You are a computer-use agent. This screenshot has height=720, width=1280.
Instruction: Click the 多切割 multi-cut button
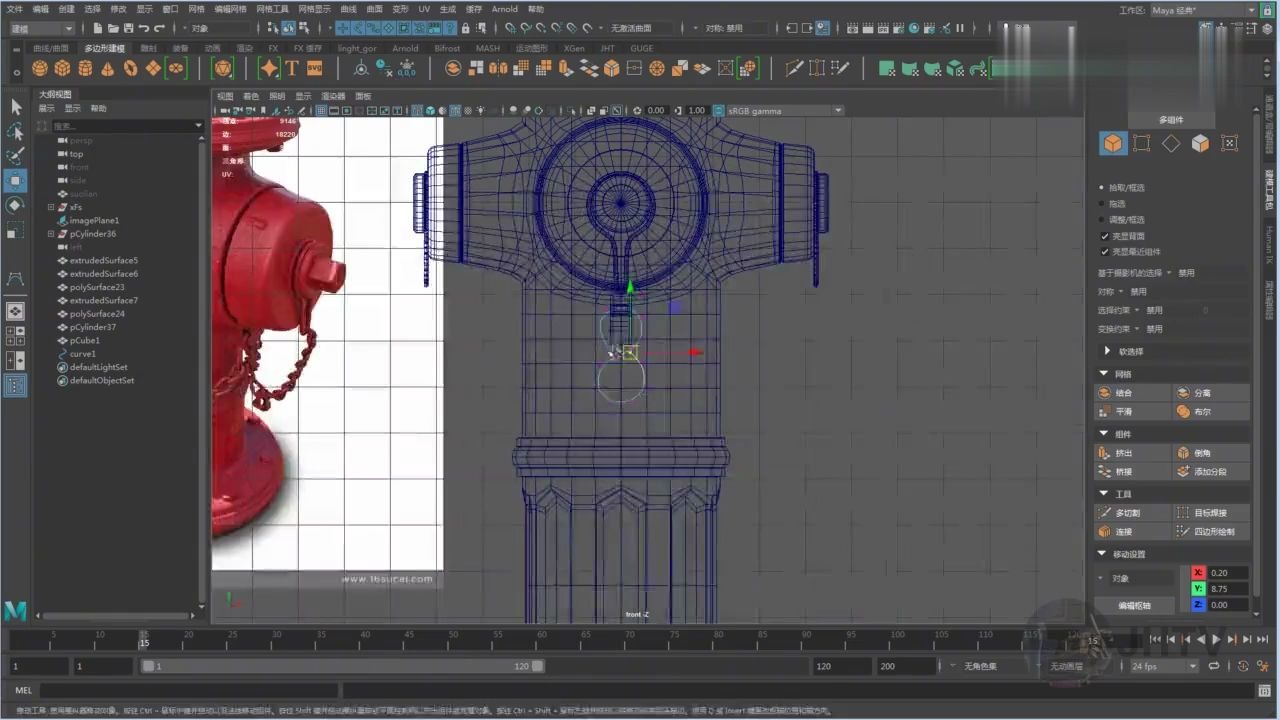pos(1132,513)
